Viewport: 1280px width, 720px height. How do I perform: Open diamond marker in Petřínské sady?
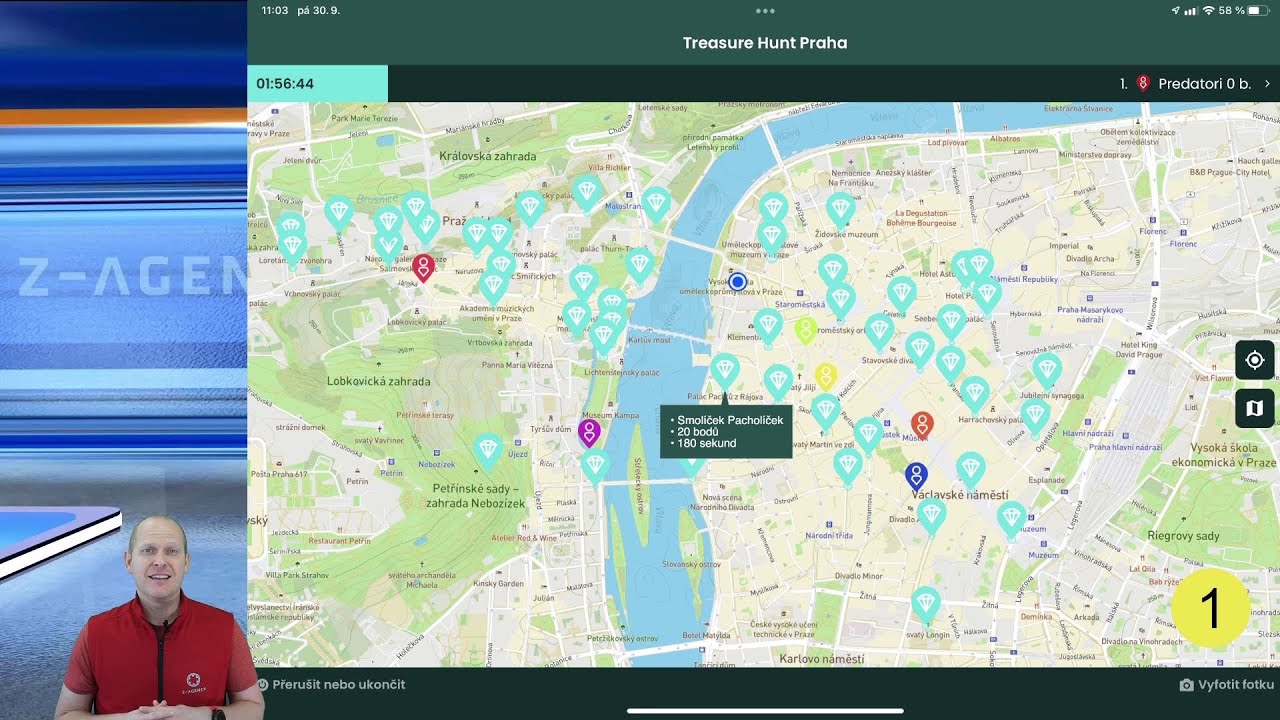tap(488, 450)
